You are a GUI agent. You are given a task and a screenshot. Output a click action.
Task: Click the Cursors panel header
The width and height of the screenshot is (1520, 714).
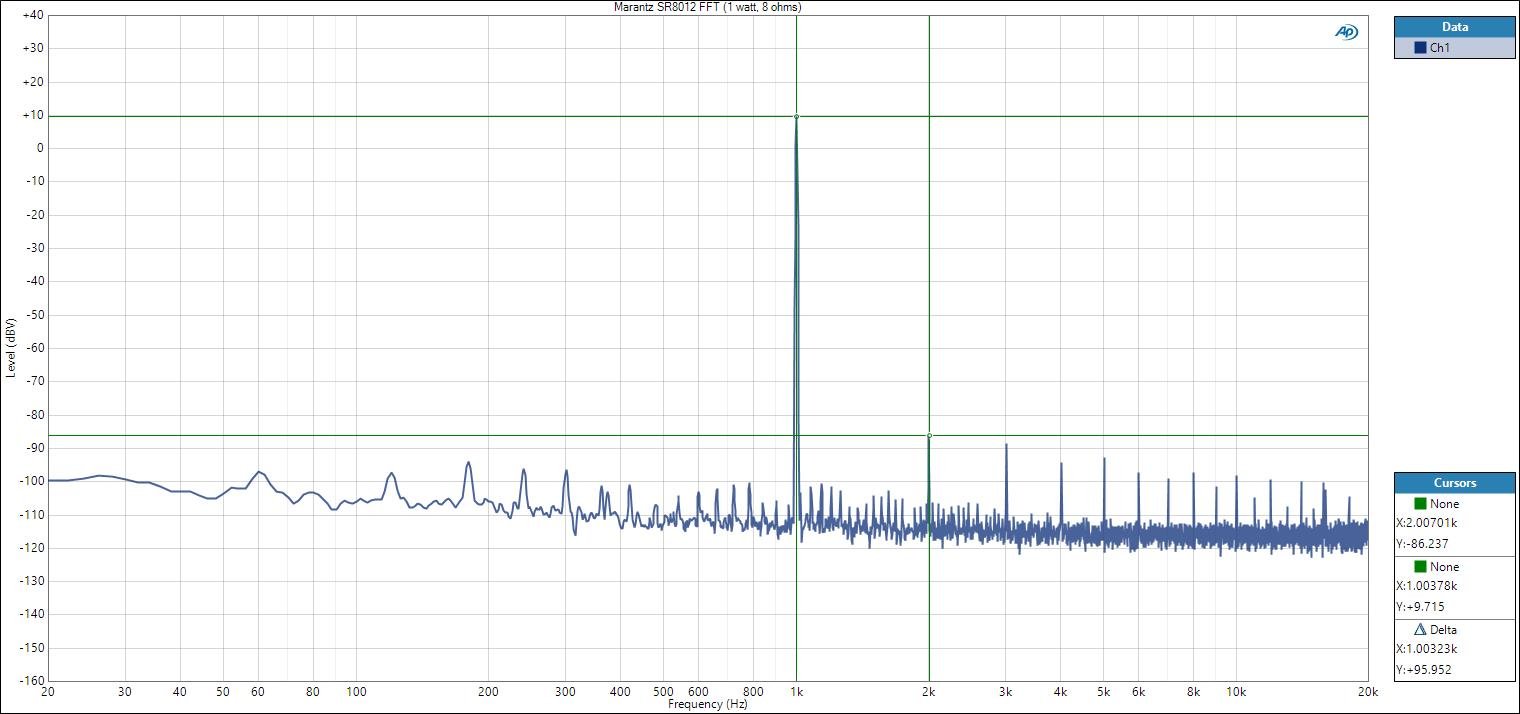[x=1454, y=483]
